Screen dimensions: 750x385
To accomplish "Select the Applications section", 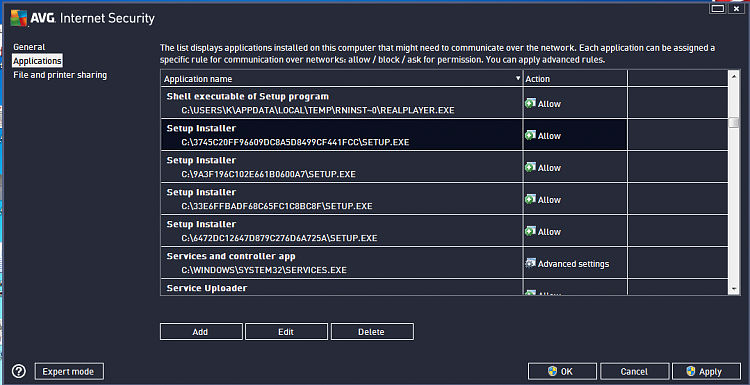I will point(37,61).
